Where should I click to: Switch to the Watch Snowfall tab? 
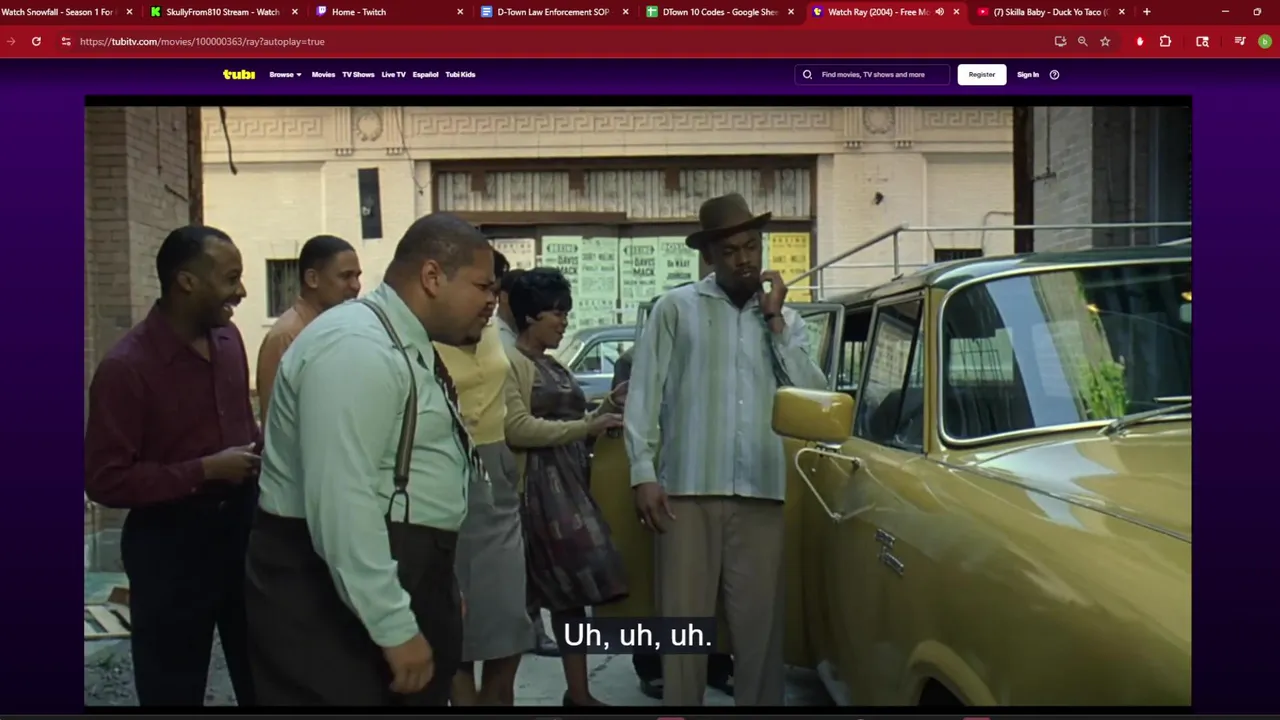click(60, 12)
